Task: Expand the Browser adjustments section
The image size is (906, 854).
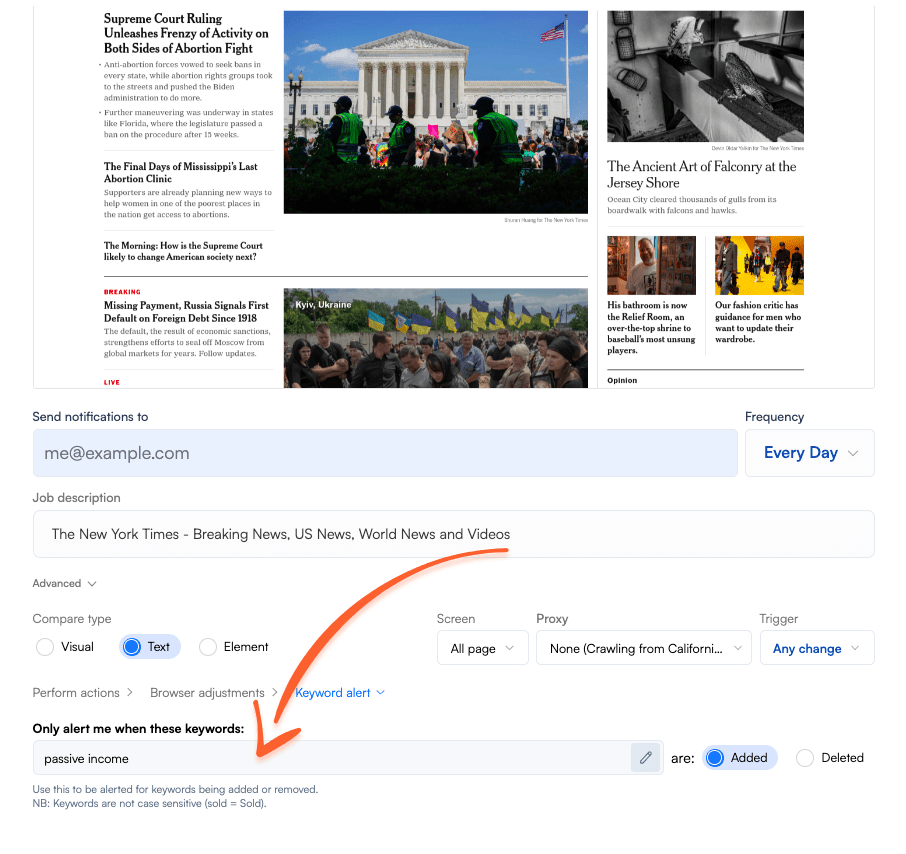Action: [214, 692]
